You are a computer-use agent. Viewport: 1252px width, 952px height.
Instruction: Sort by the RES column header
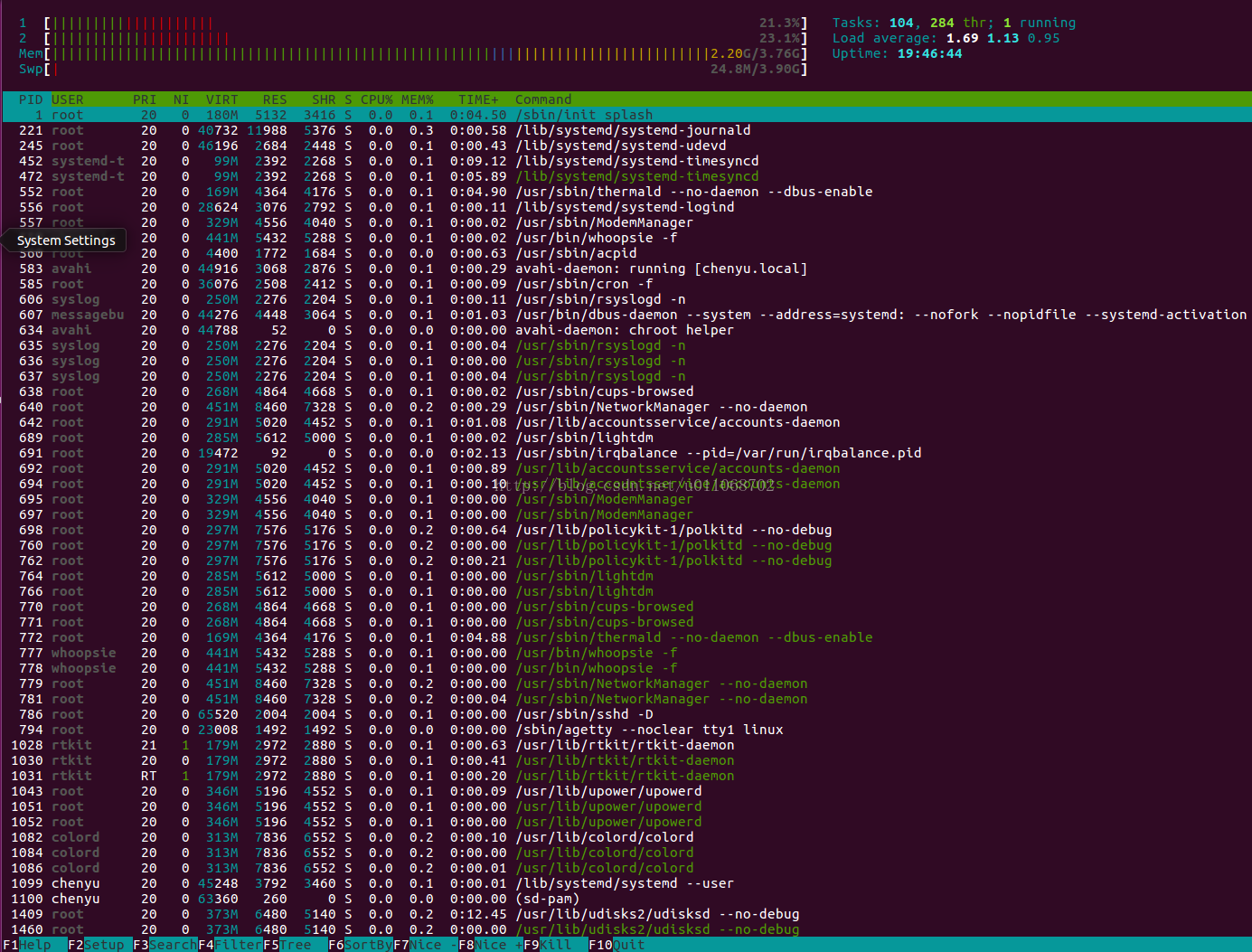tap(275, 99)
